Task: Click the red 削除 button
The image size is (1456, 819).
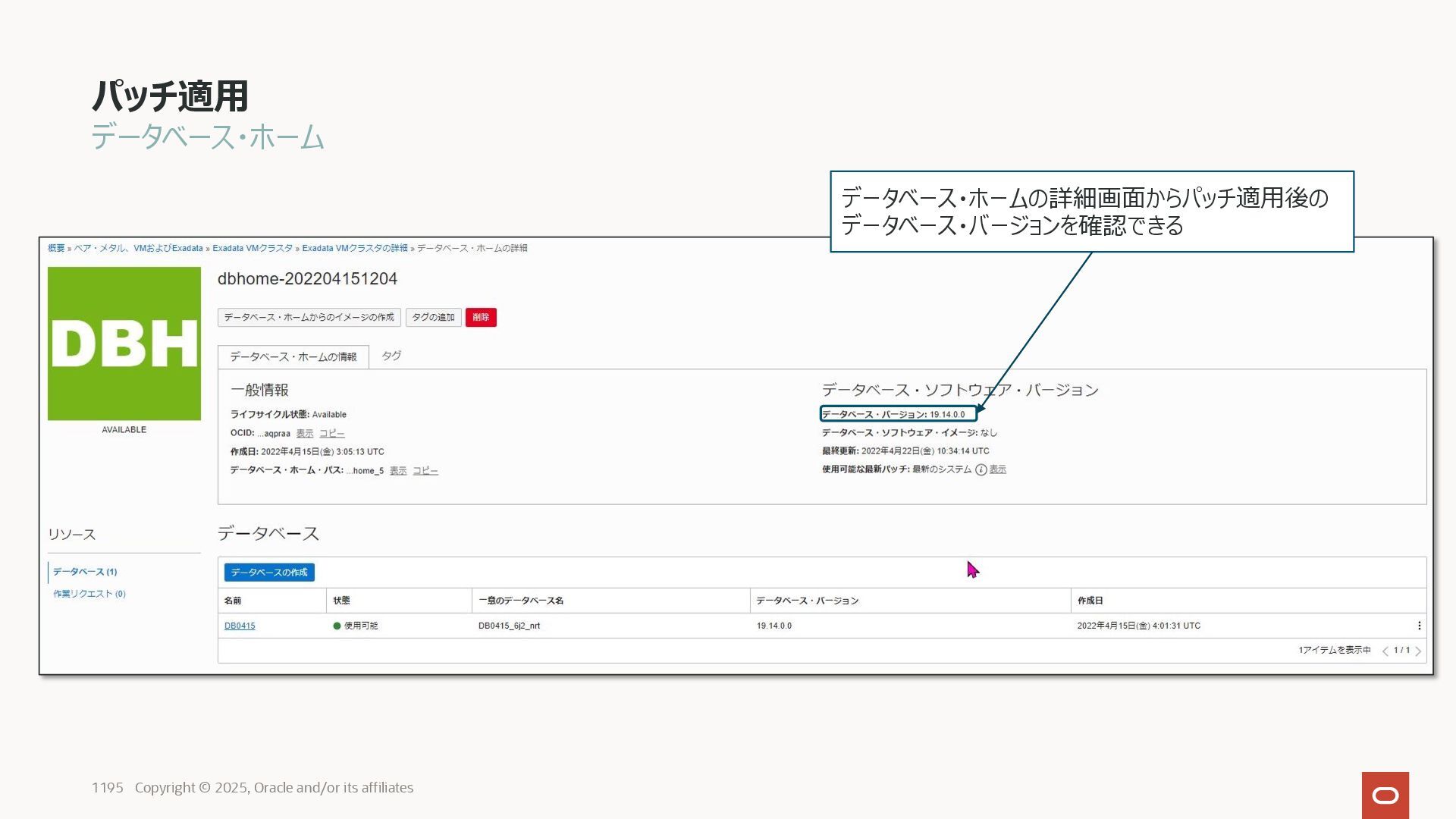Action: click(481, 317)
